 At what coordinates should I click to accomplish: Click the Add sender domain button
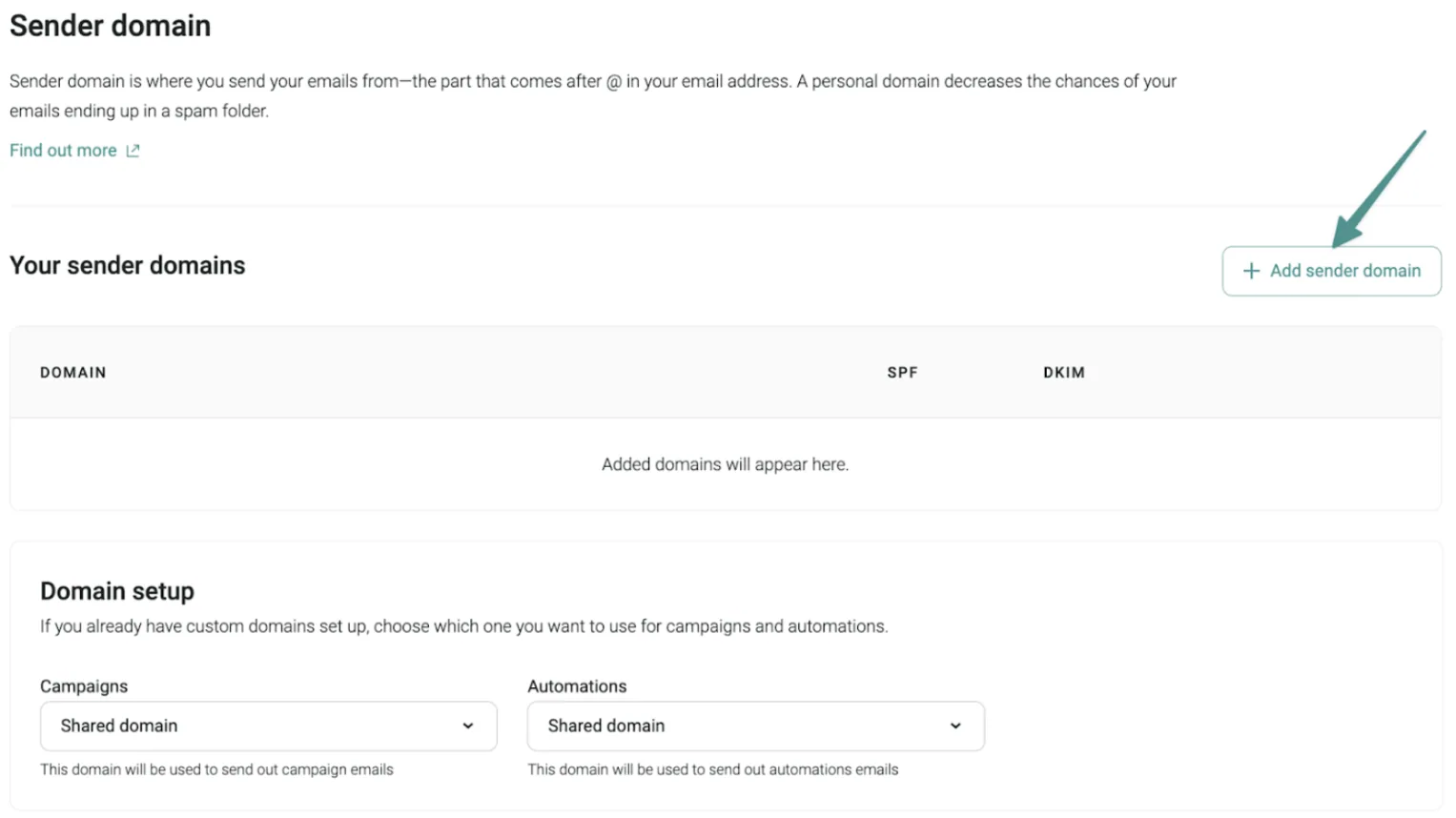1331,271
